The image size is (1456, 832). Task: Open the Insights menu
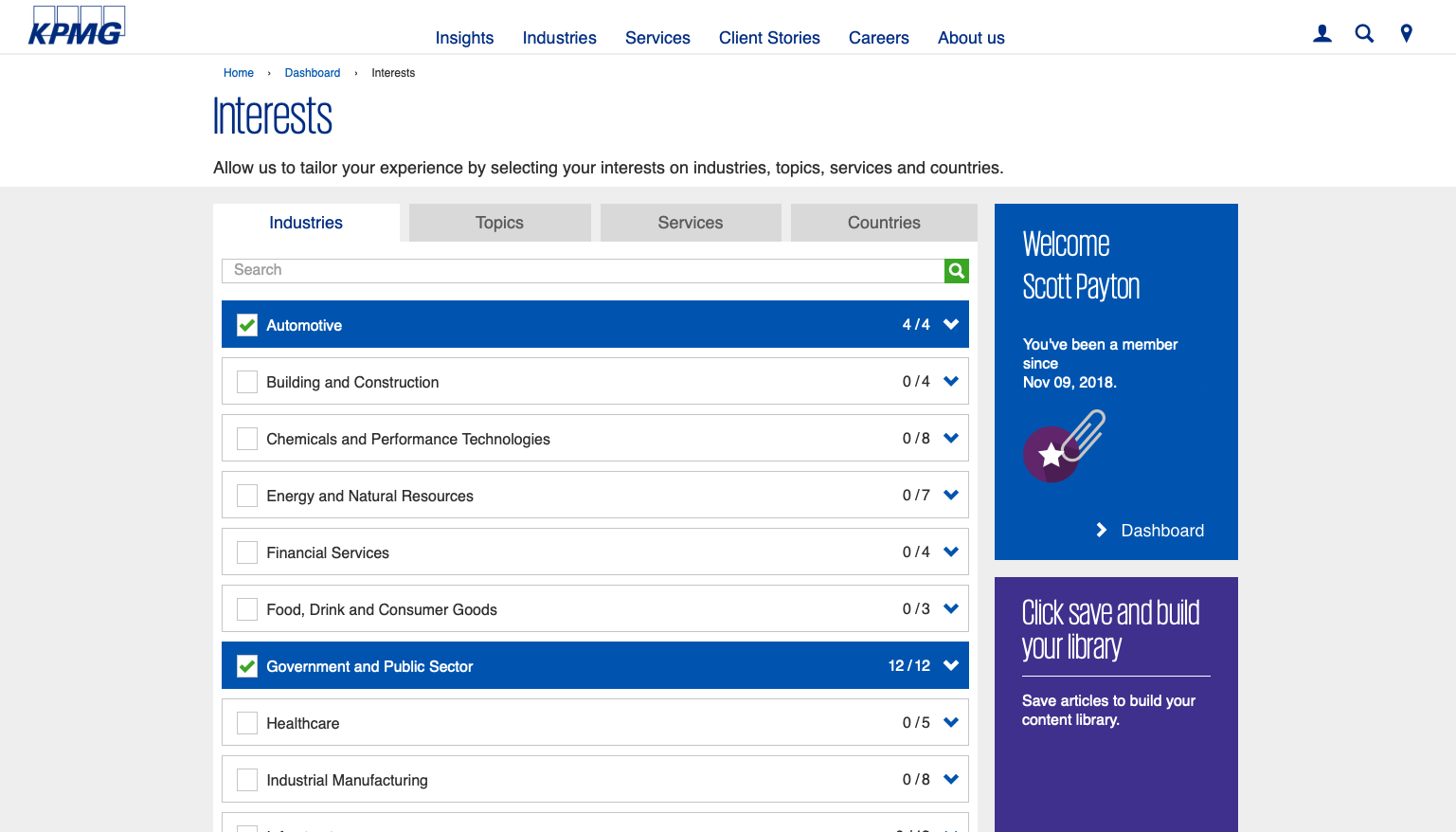(x=464, y=38)
